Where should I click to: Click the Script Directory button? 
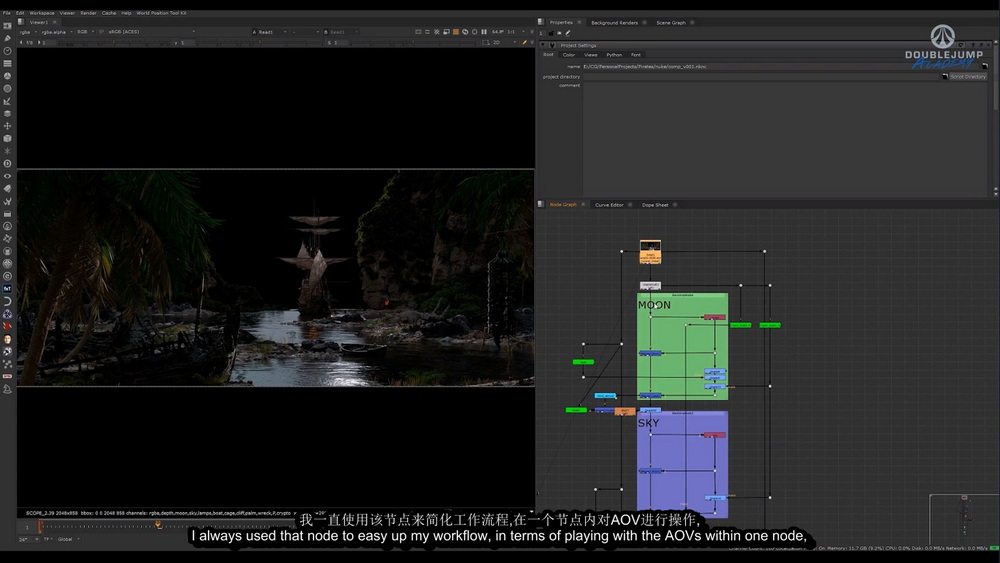tap(968, 77)
